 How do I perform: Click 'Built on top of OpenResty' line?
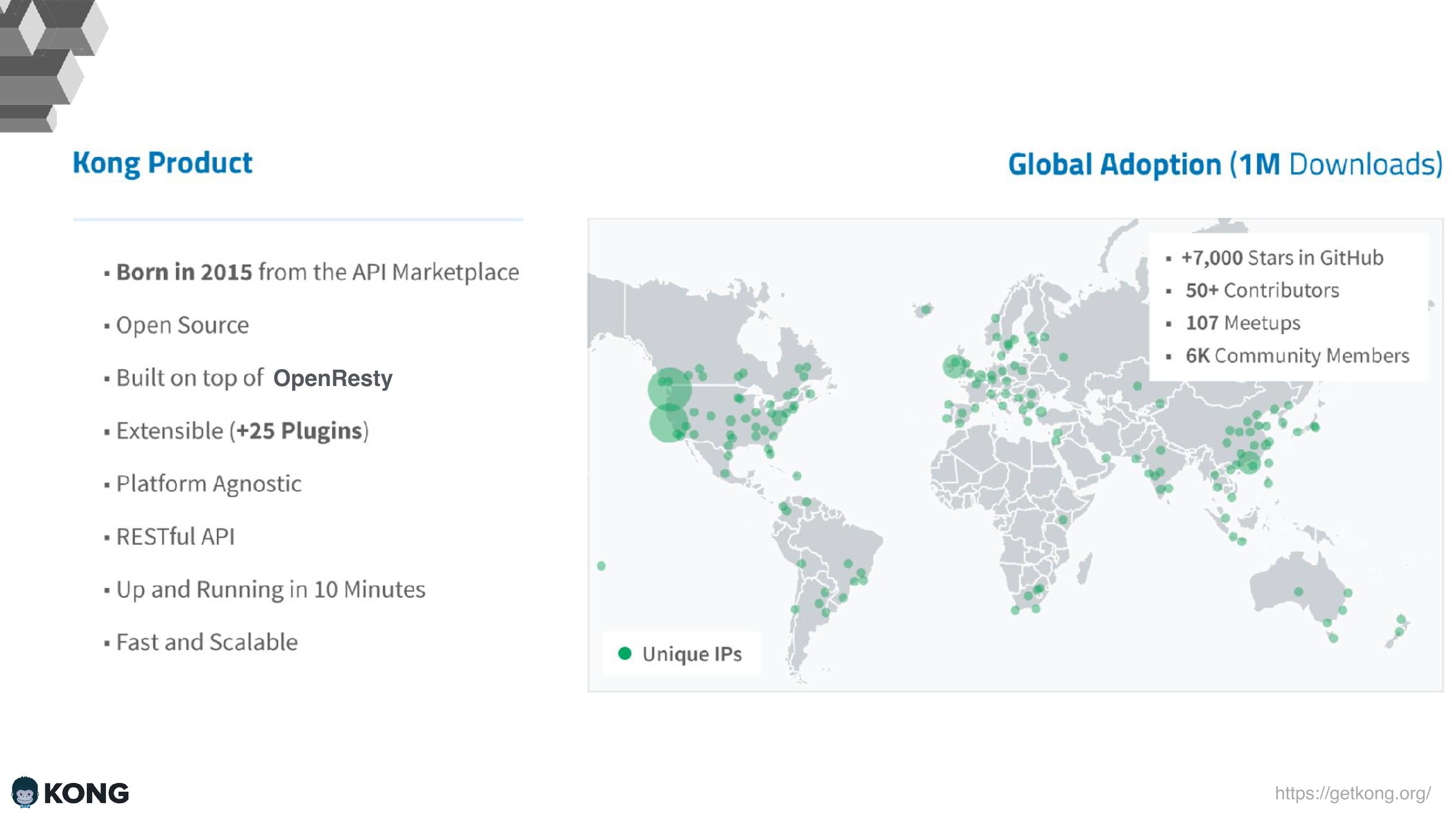pos(254,378)
